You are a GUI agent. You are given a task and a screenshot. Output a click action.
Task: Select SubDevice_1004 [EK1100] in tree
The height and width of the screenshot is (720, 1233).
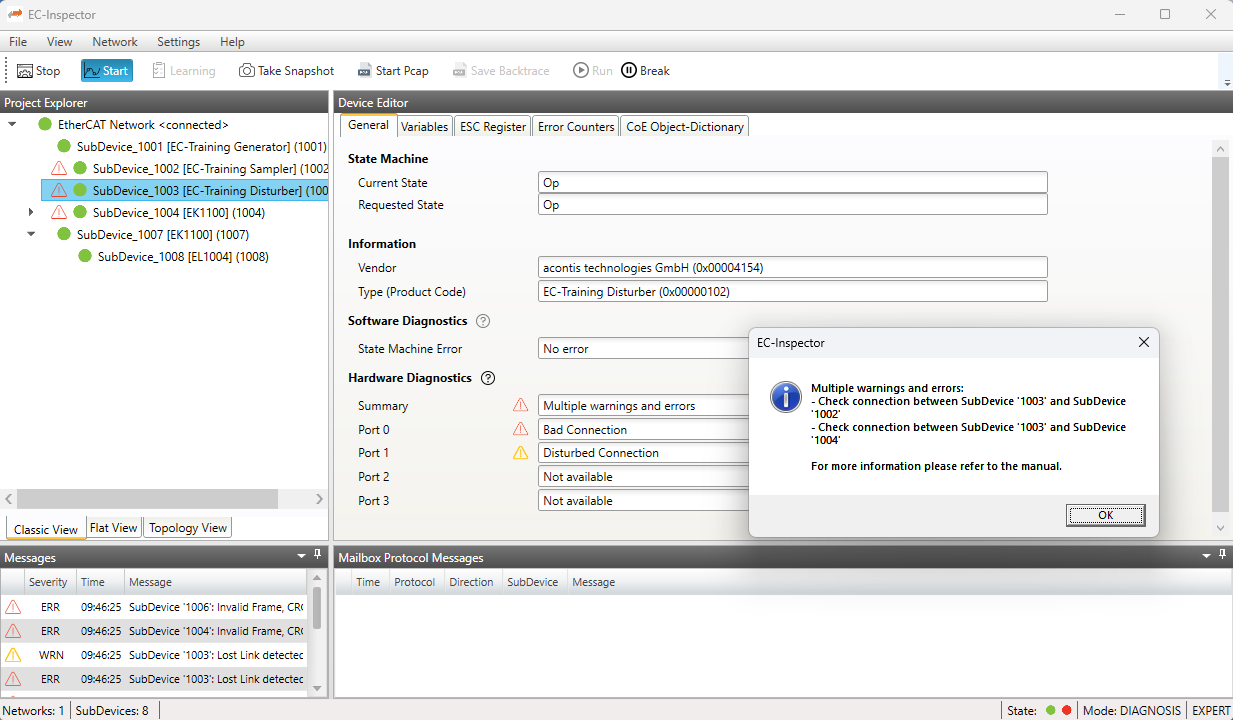[x=179, y=213]
